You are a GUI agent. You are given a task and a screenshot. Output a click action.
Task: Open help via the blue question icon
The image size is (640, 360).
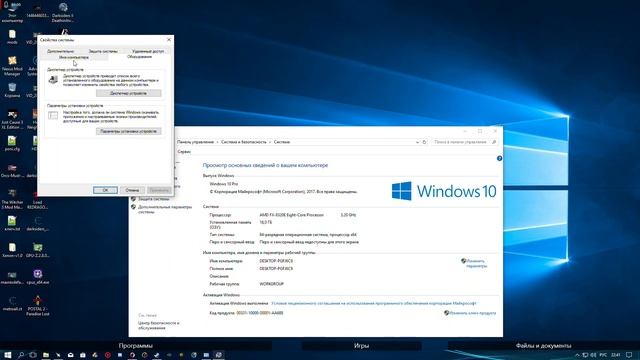tap(499, 158)
